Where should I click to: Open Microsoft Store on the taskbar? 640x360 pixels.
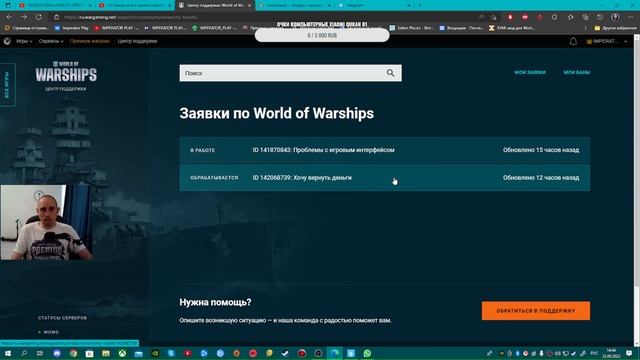(89, 353)
